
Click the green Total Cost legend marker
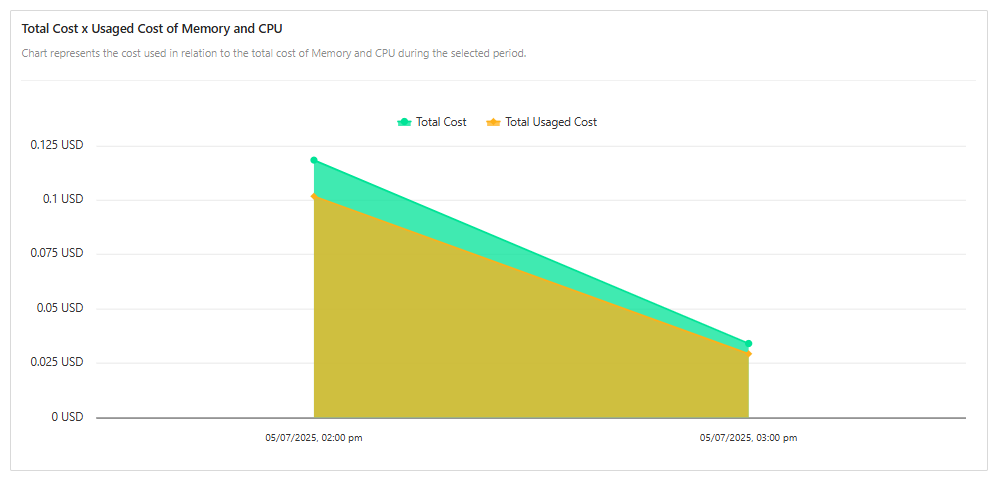point(404,122)
